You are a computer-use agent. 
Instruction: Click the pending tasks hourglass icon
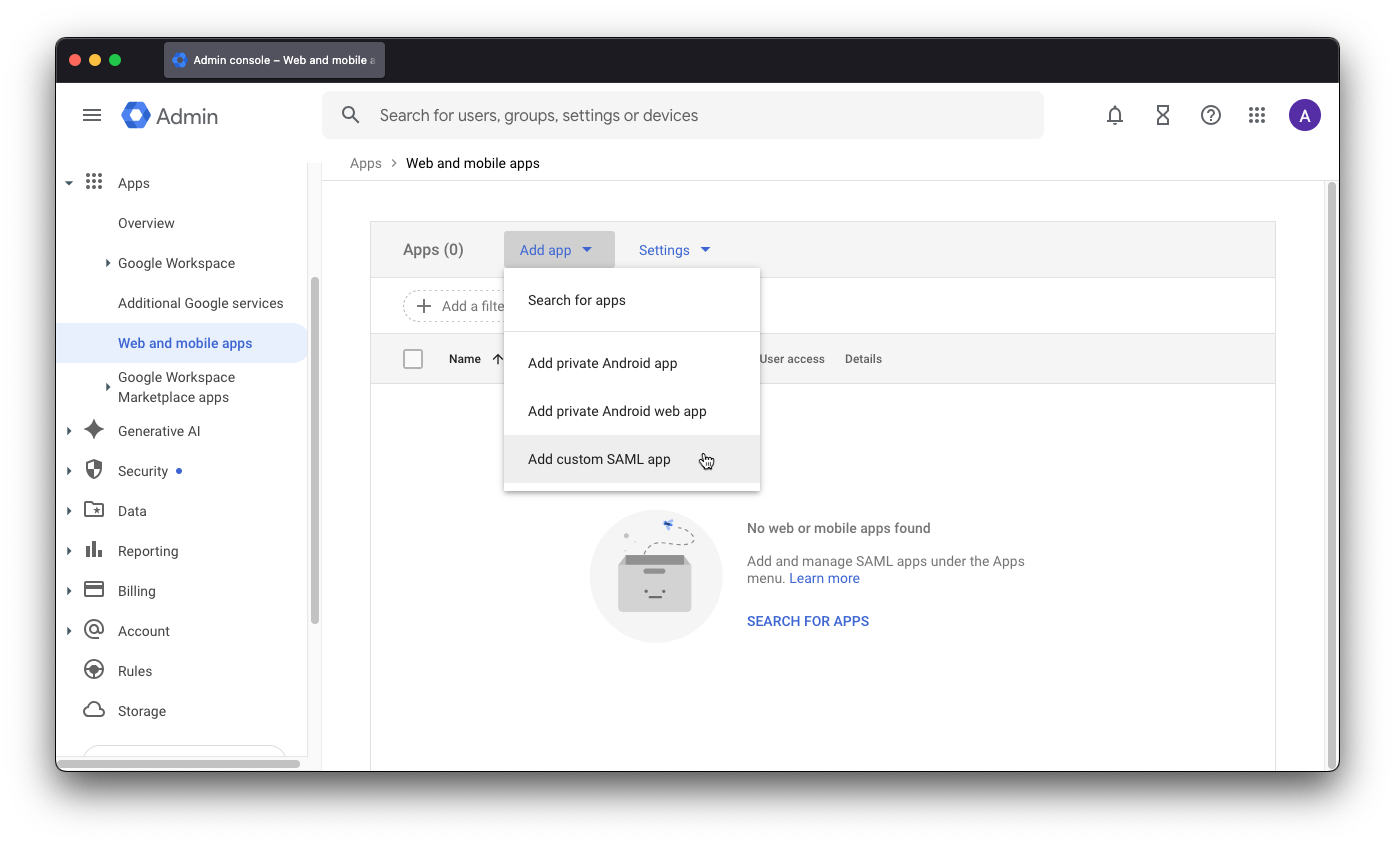point(1162,115)
